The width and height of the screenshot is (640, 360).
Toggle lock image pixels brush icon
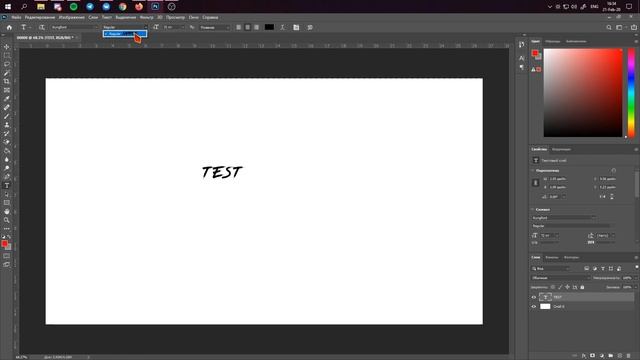pos(560,287)
